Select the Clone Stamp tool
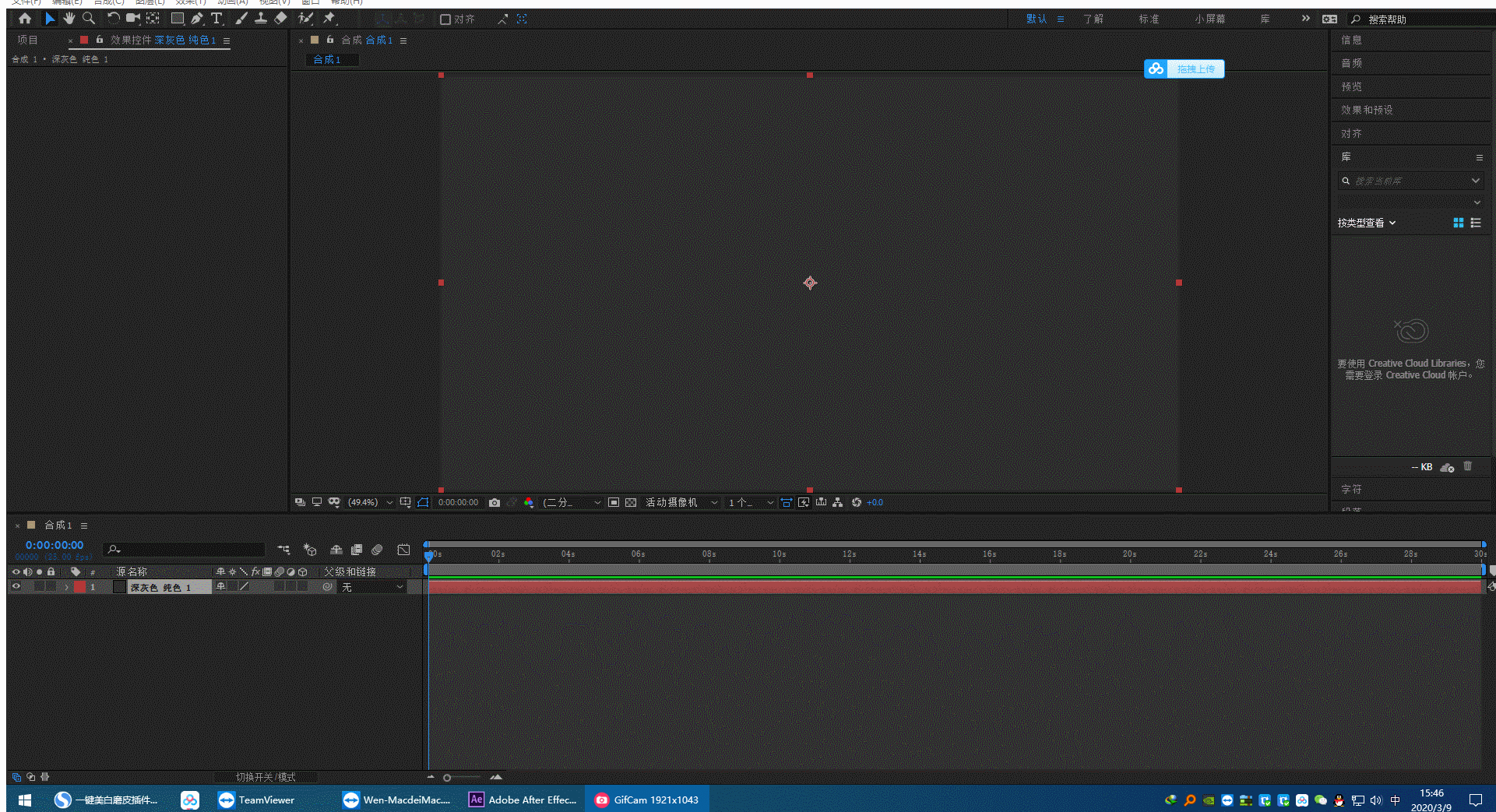The image size is (1496, 812). click(261, 19)
